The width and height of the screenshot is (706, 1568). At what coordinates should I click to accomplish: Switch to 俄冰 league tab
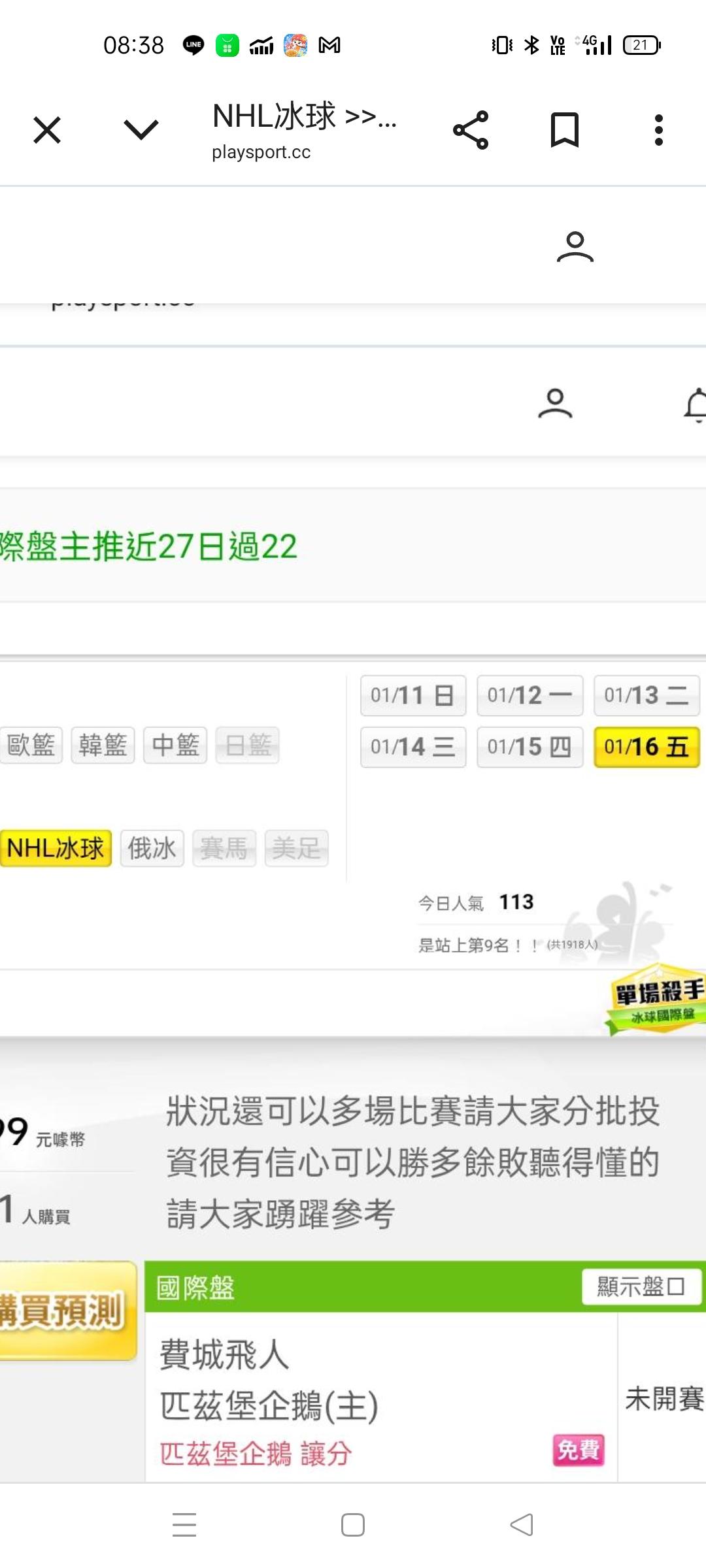152,848
